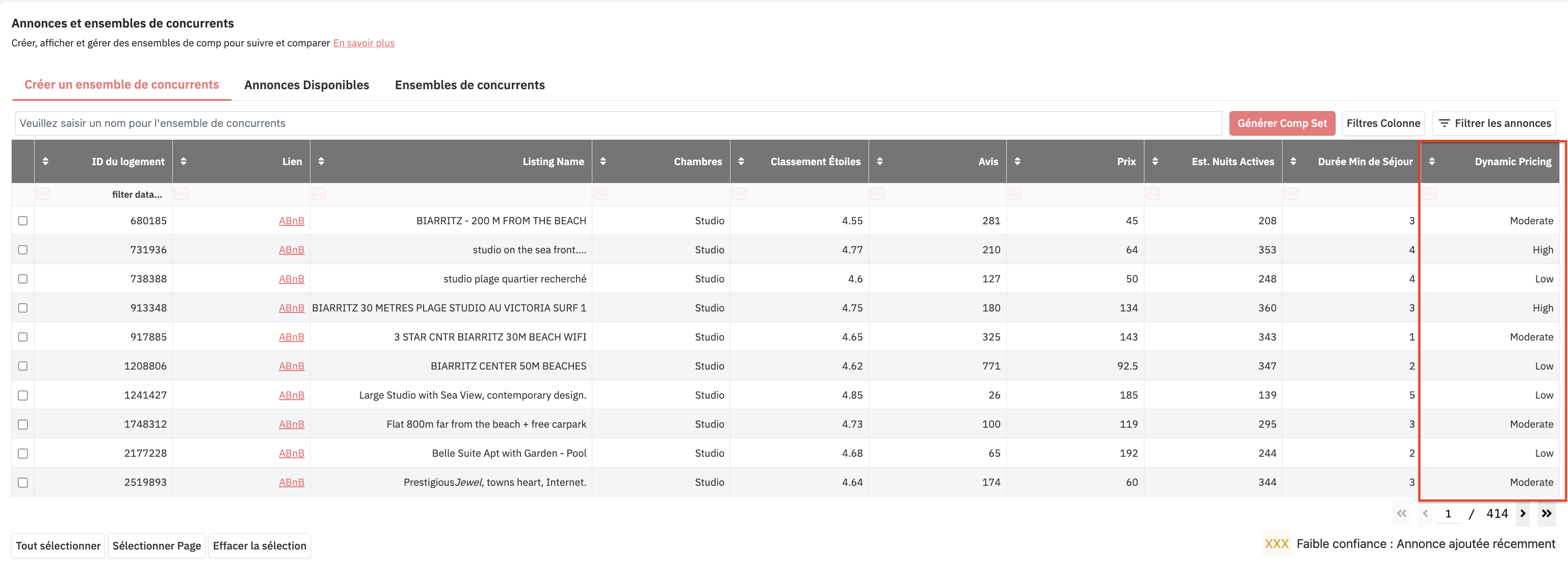Sort by Avis column
This screenshot has height=574, width=1568.
(880, 161)
